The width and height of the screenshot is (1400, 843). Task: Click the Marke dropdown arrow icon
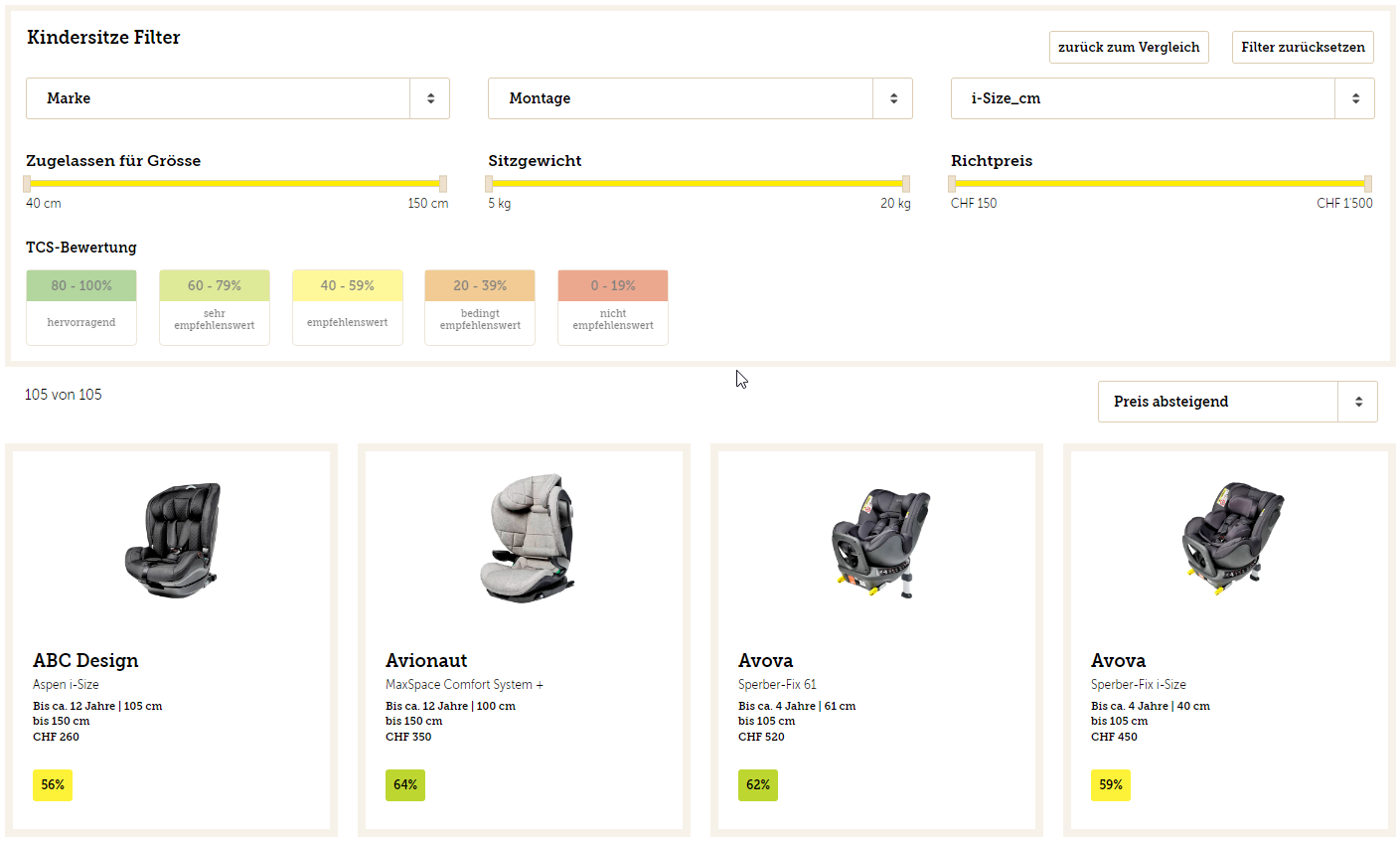tap(430, 98)
